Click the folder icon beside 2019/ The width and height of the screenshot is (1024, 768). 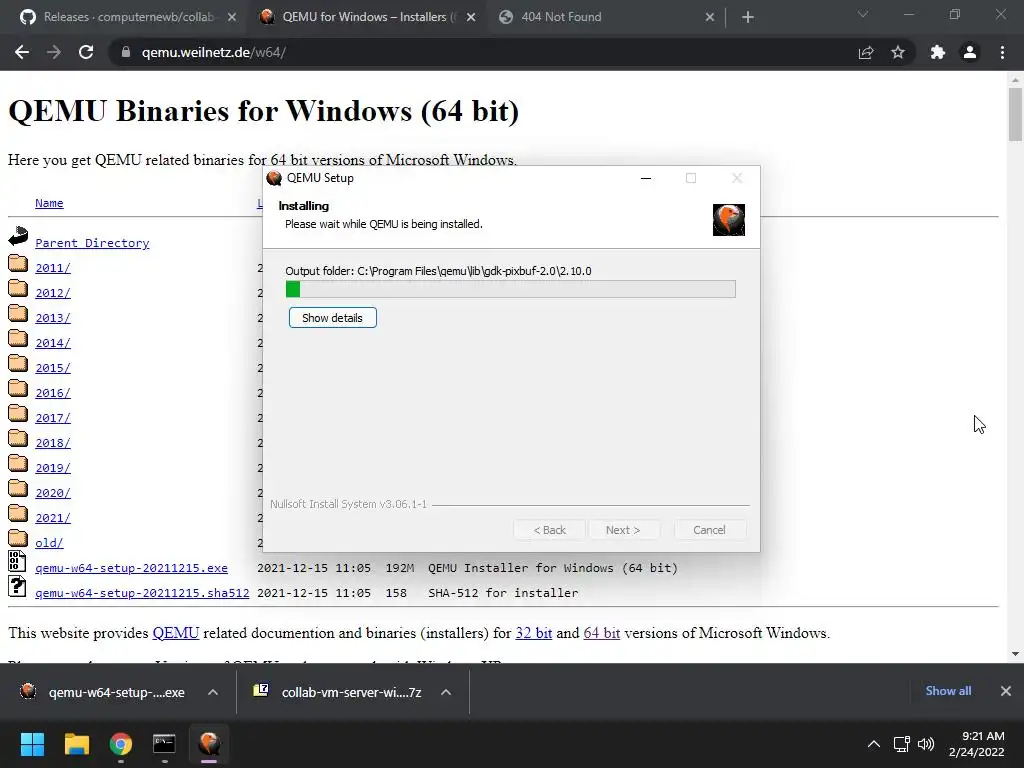[18, 463]
